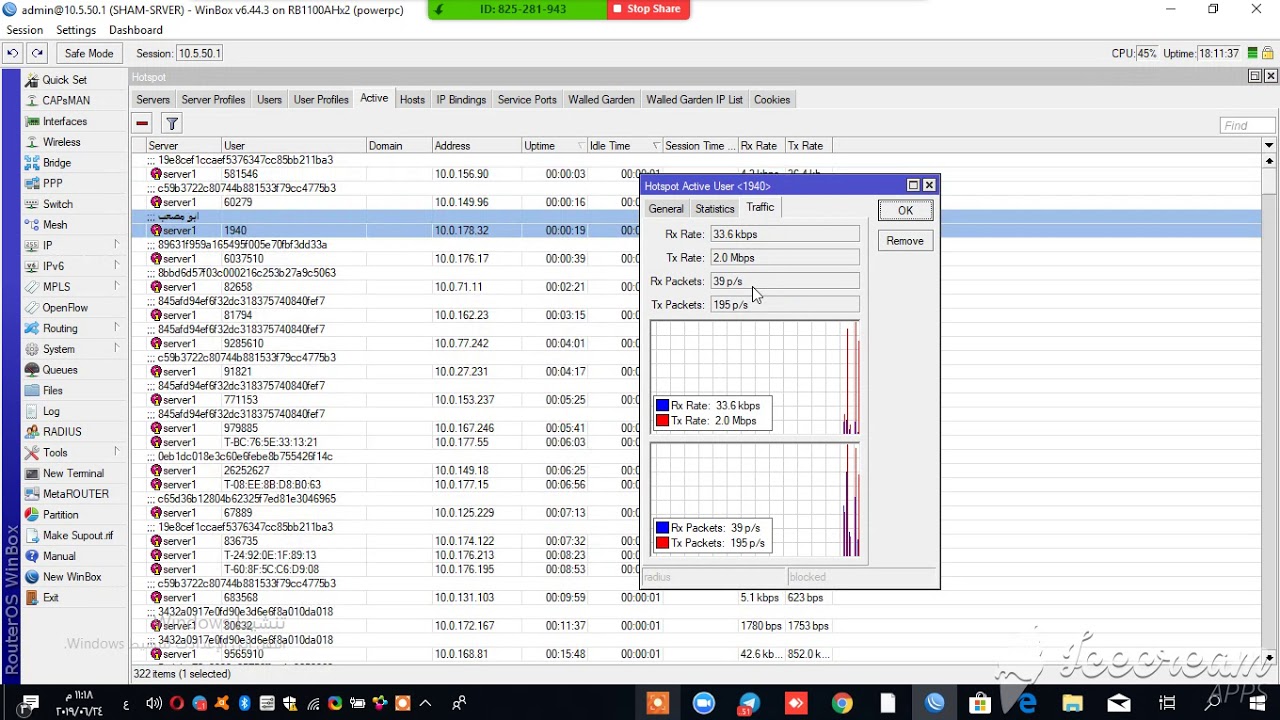Switch to the User Profiles tab
Screen dimensions: 1280x720
[x=321, y=100]
